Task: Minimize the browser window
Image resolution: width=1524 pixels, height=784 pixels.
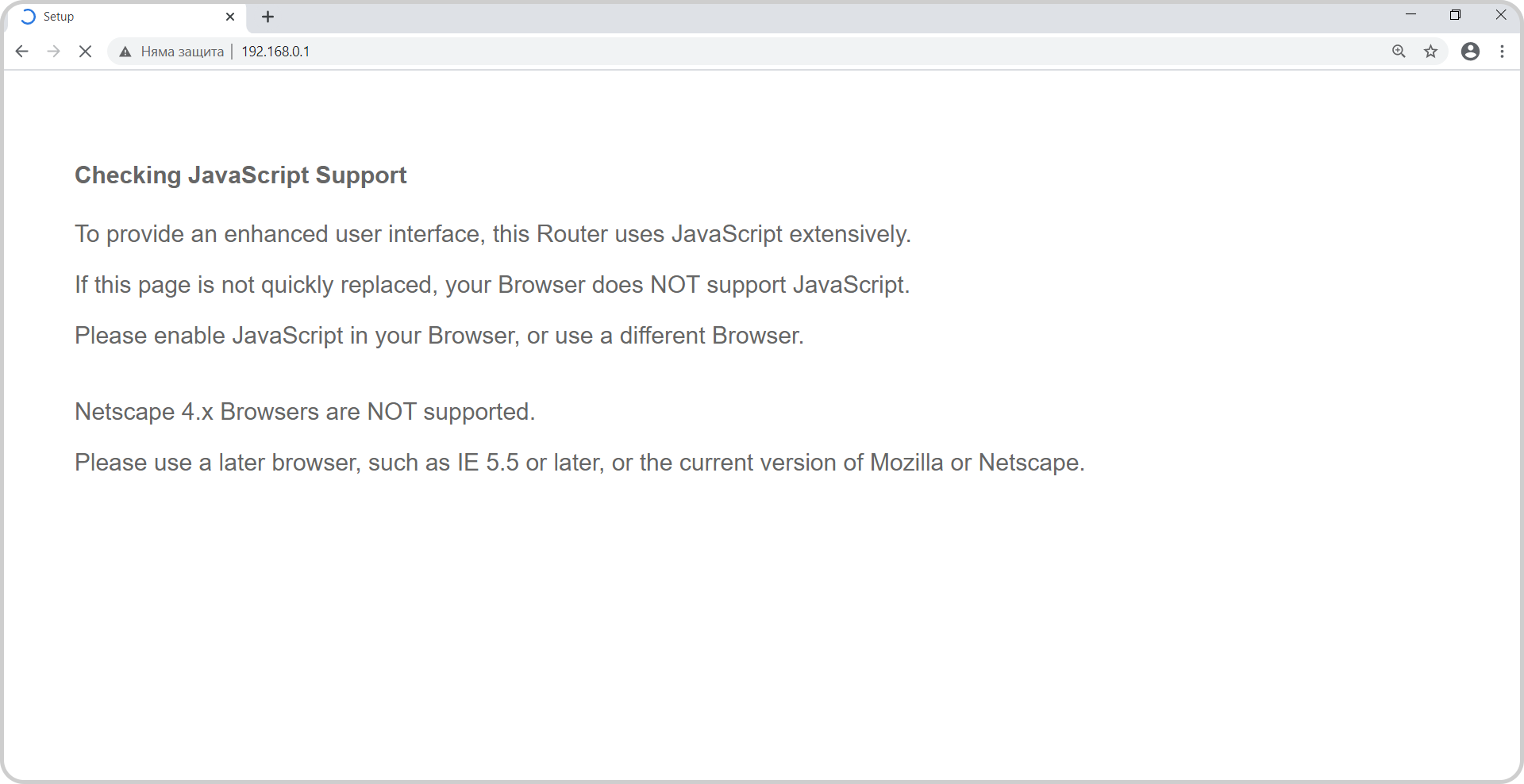Action: point(1410,15)
